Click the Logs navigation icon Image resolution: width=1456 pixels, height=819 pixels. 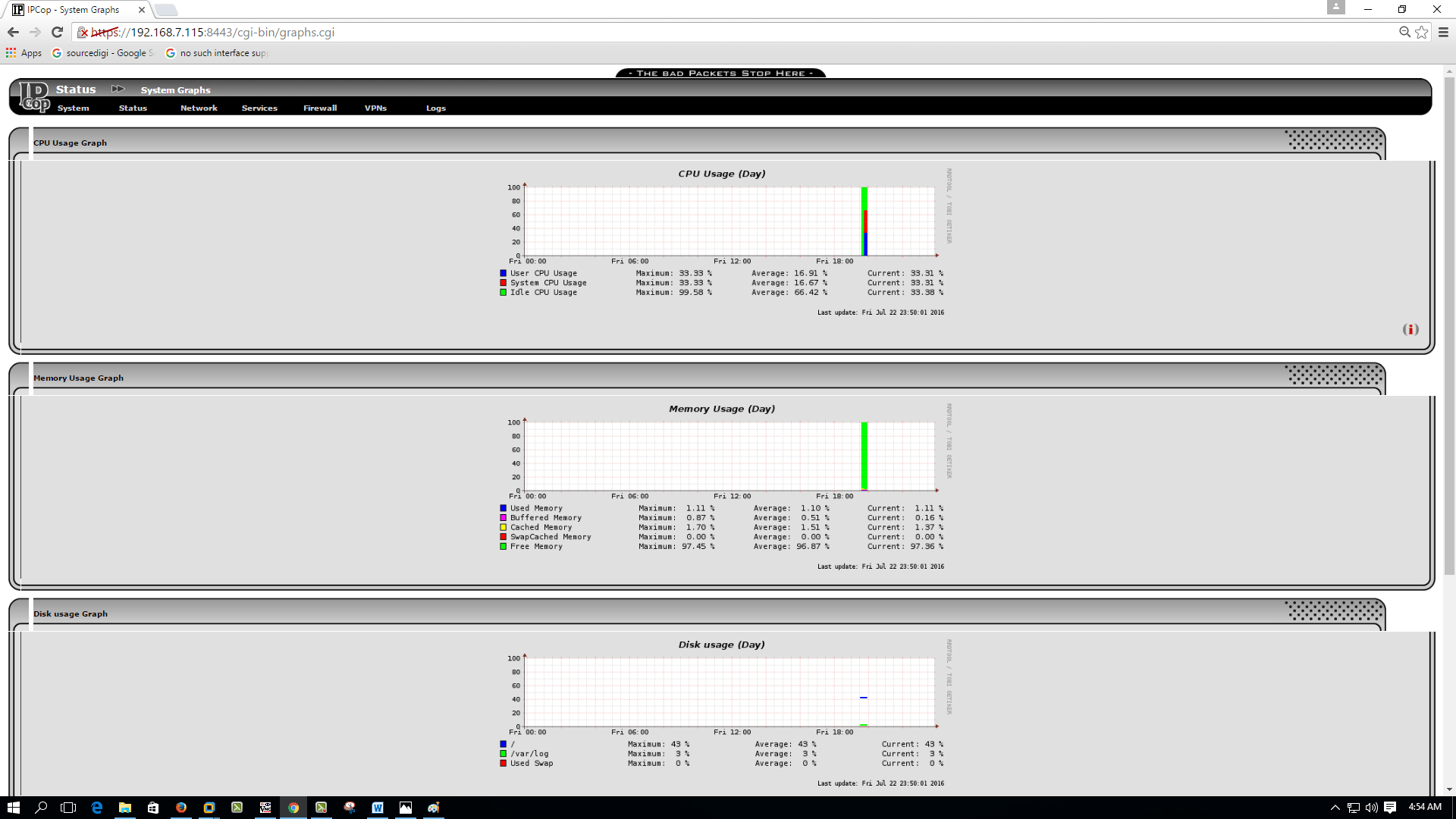[x=435, y=108]
